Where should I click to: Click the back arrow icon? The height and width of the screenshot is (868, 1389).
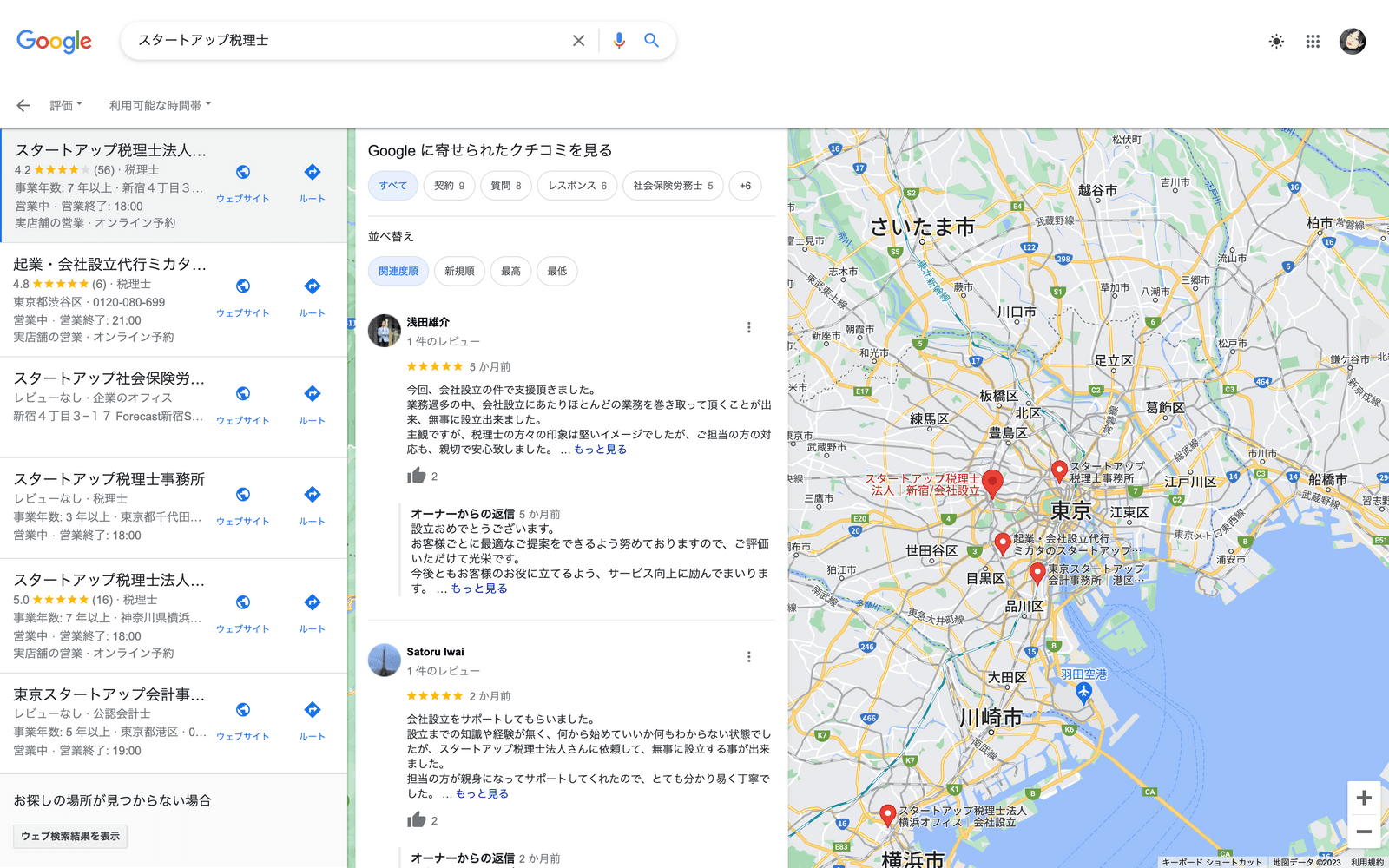[23, 106]
